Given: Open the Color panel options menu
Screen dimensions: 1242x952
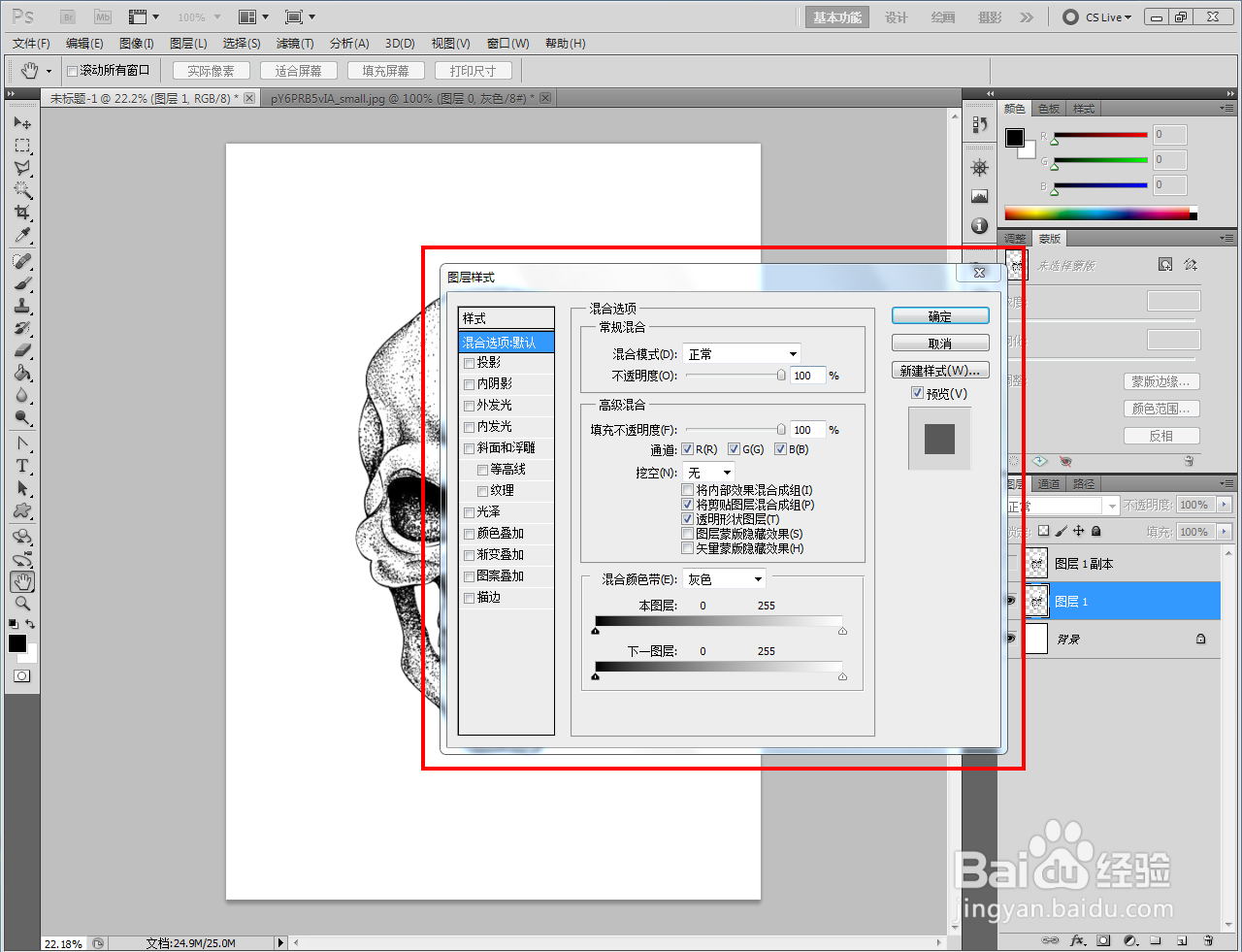Looking at the screenshot, I should tap(1227, 109).
